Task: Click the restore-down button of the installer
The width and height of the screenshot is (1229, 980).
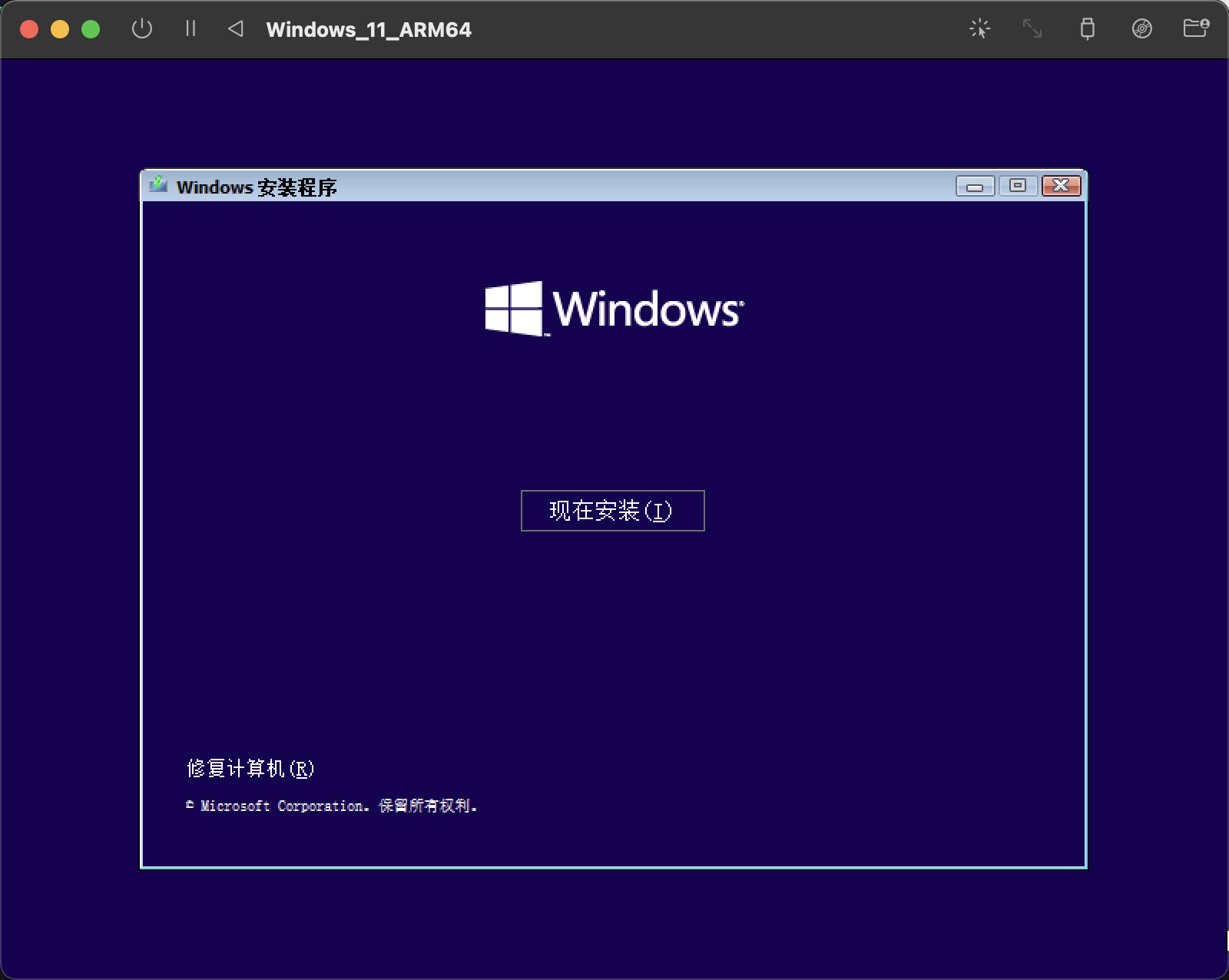Action: click(x=1018, y=185)
